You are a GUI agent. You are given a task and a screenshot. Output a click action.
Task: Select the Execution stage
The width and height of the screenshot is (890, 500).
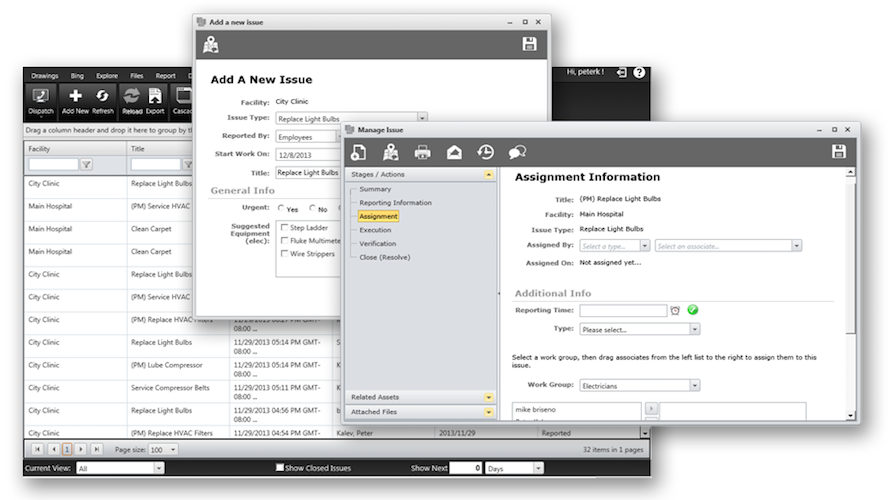click(375, 230)
